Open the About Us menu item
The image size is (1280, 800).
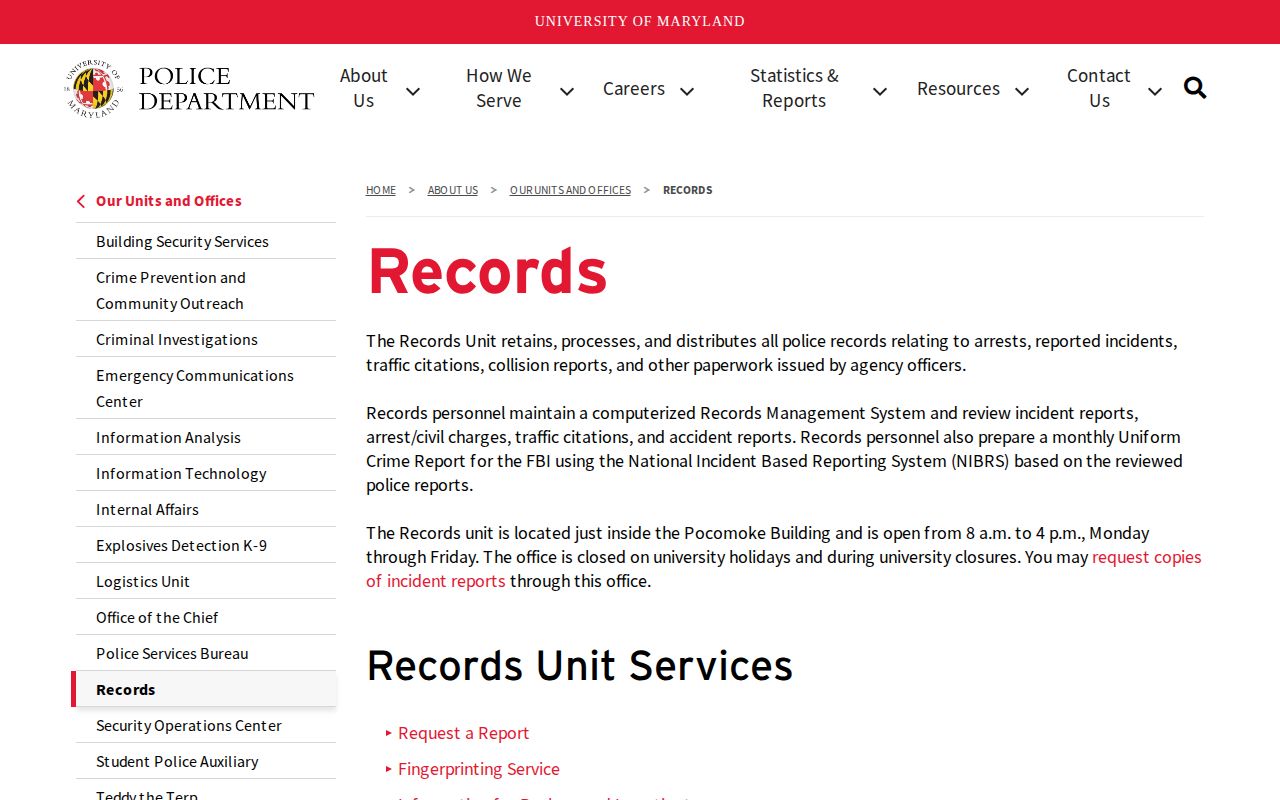point(364,88)
